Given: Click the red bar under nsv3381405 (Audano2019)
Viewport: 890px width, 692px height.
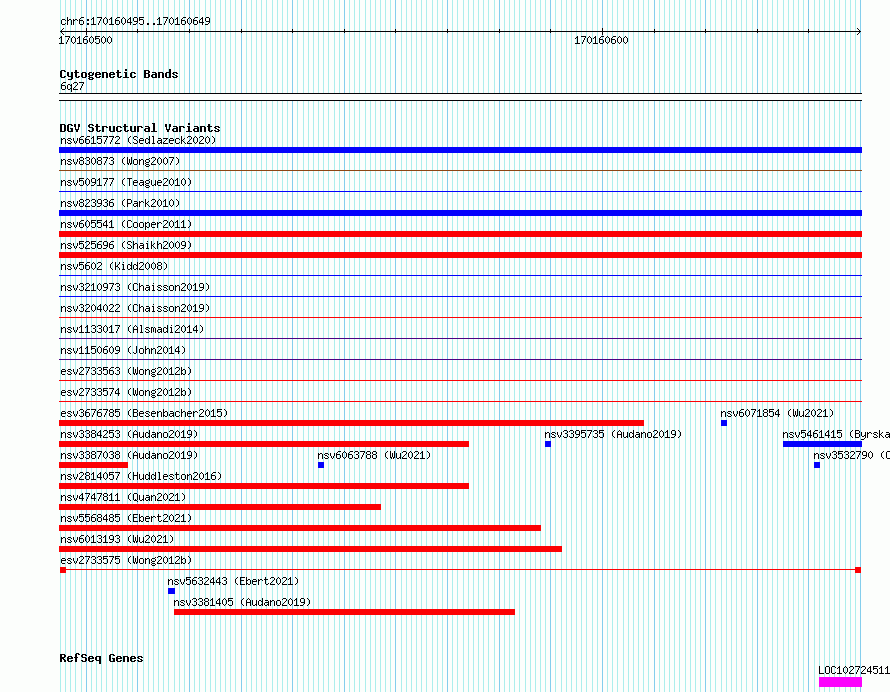Looking at the screenshot, I should coord(345,612).
